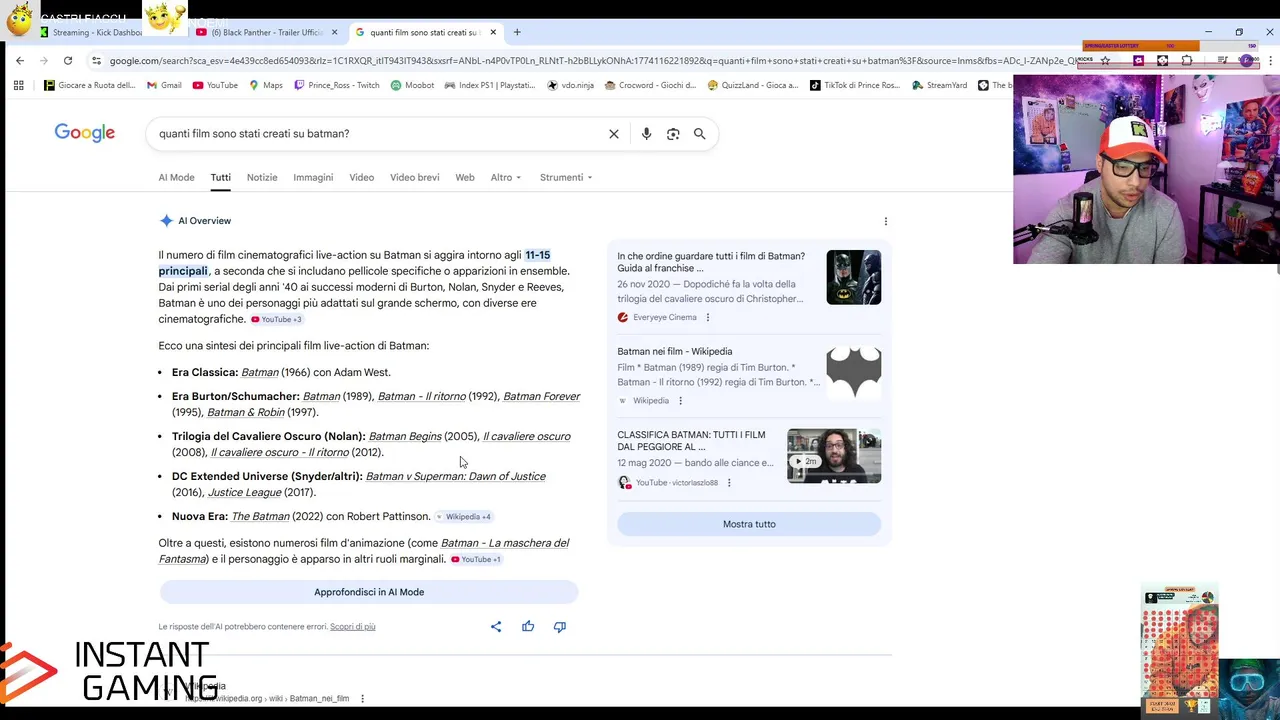Switch to Notizie tab
Image resolution: width=1280 pixels, height=720 pixels.
tap(262, 177)
